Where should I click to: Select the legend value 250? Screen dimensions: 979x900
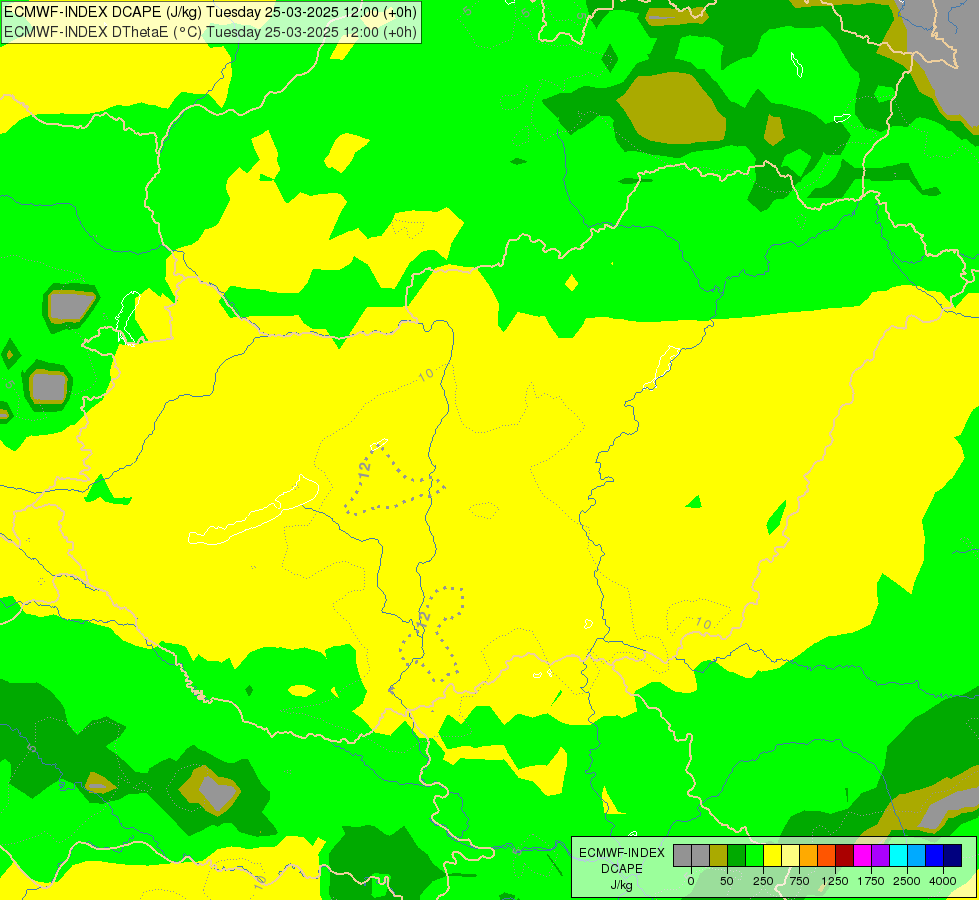[763, 881]
